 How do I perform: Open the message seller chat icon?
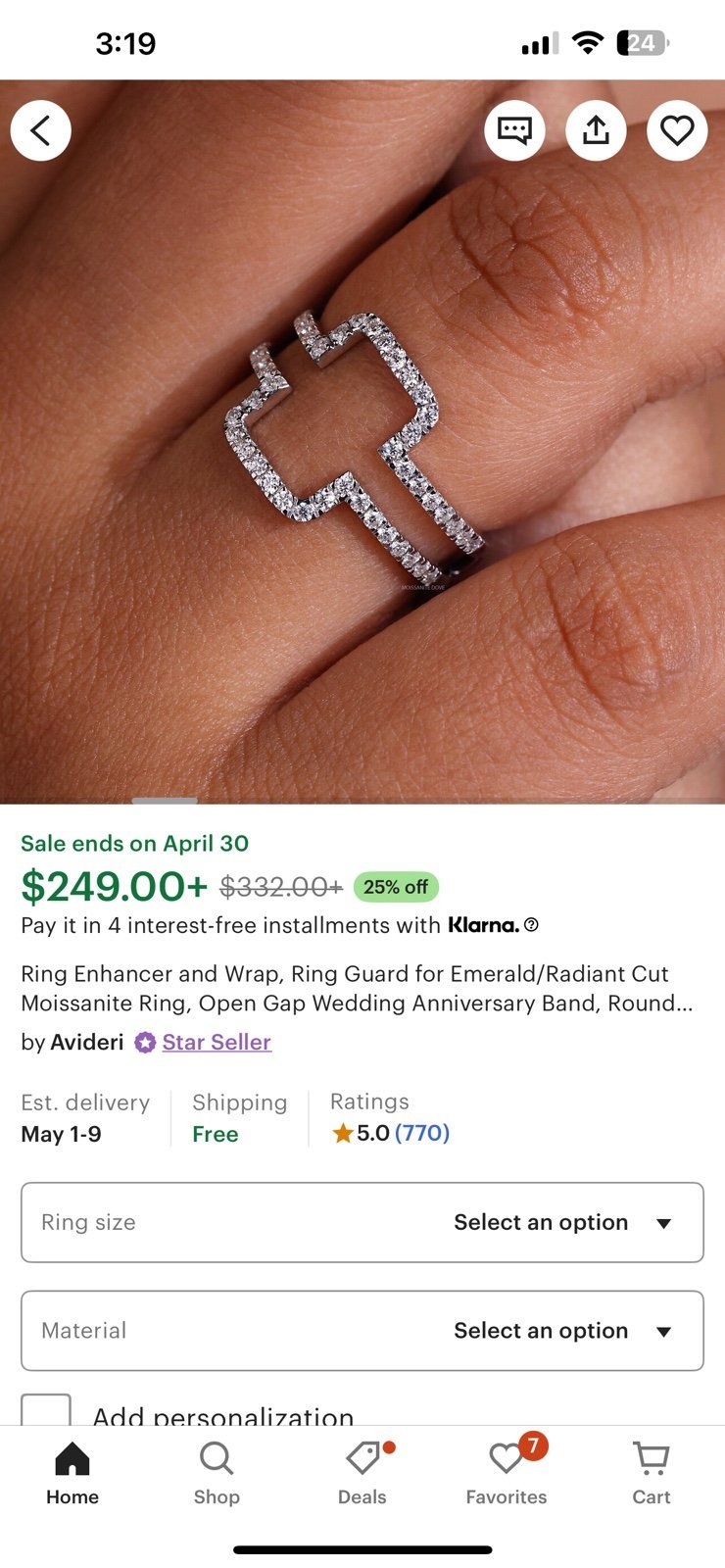[x=514, y=130]
